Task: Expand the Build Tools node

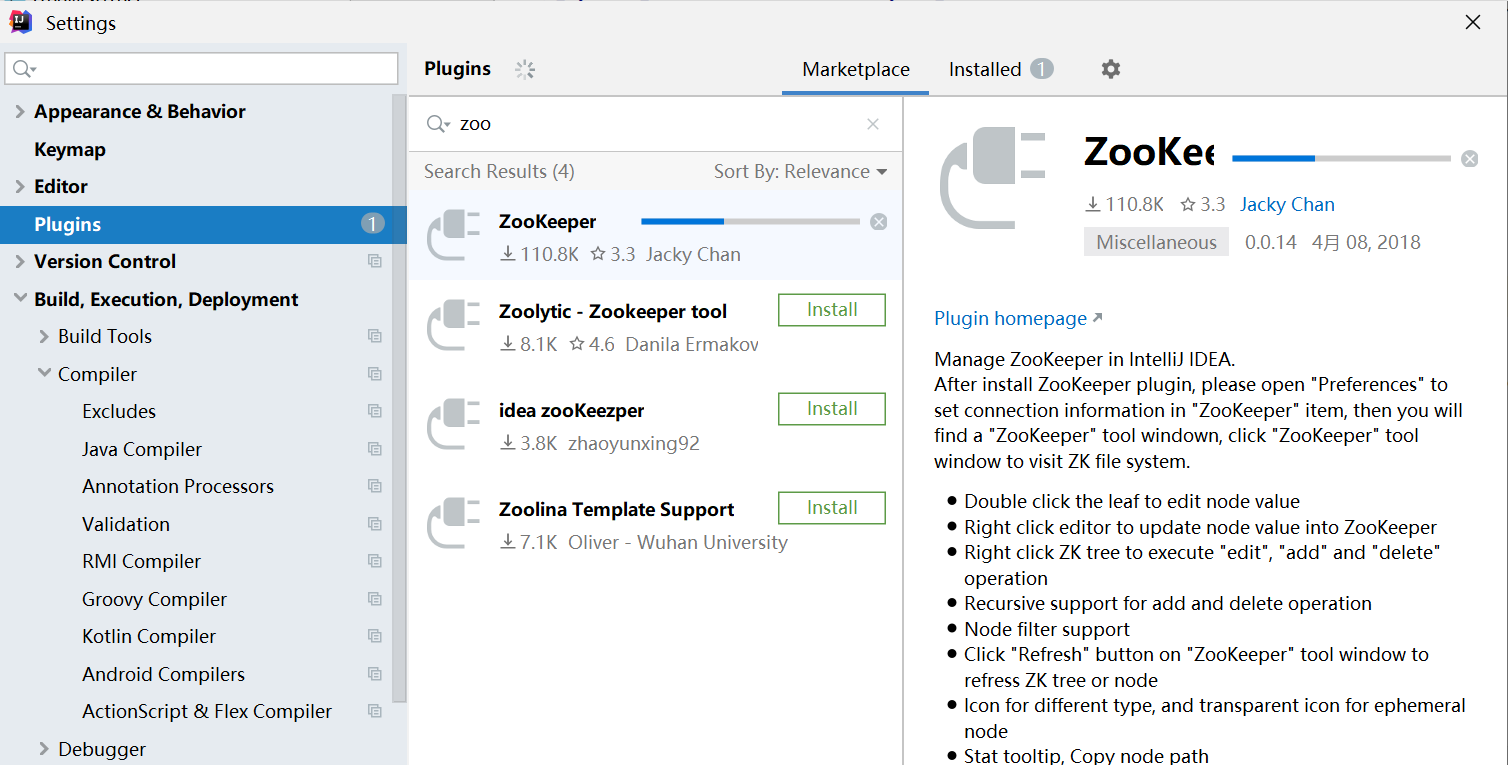Action: (44, 336)
